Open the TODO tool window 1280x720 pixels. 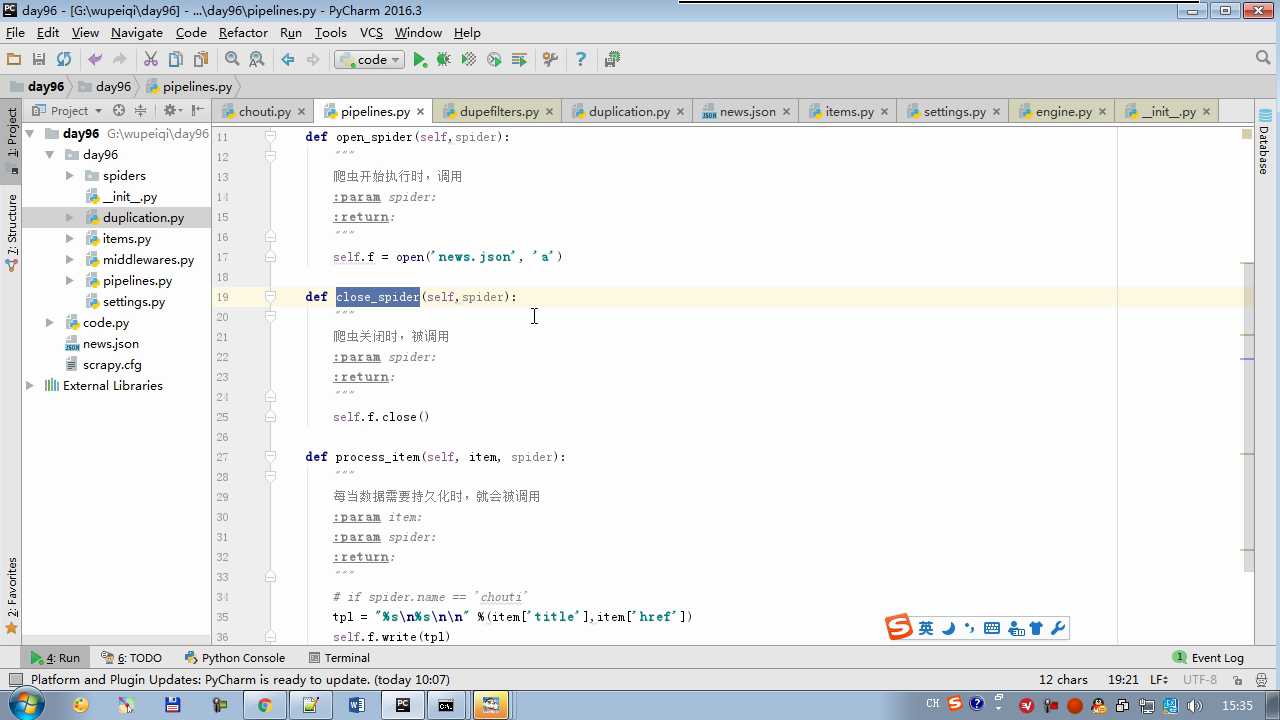click(x=131, y=658)
